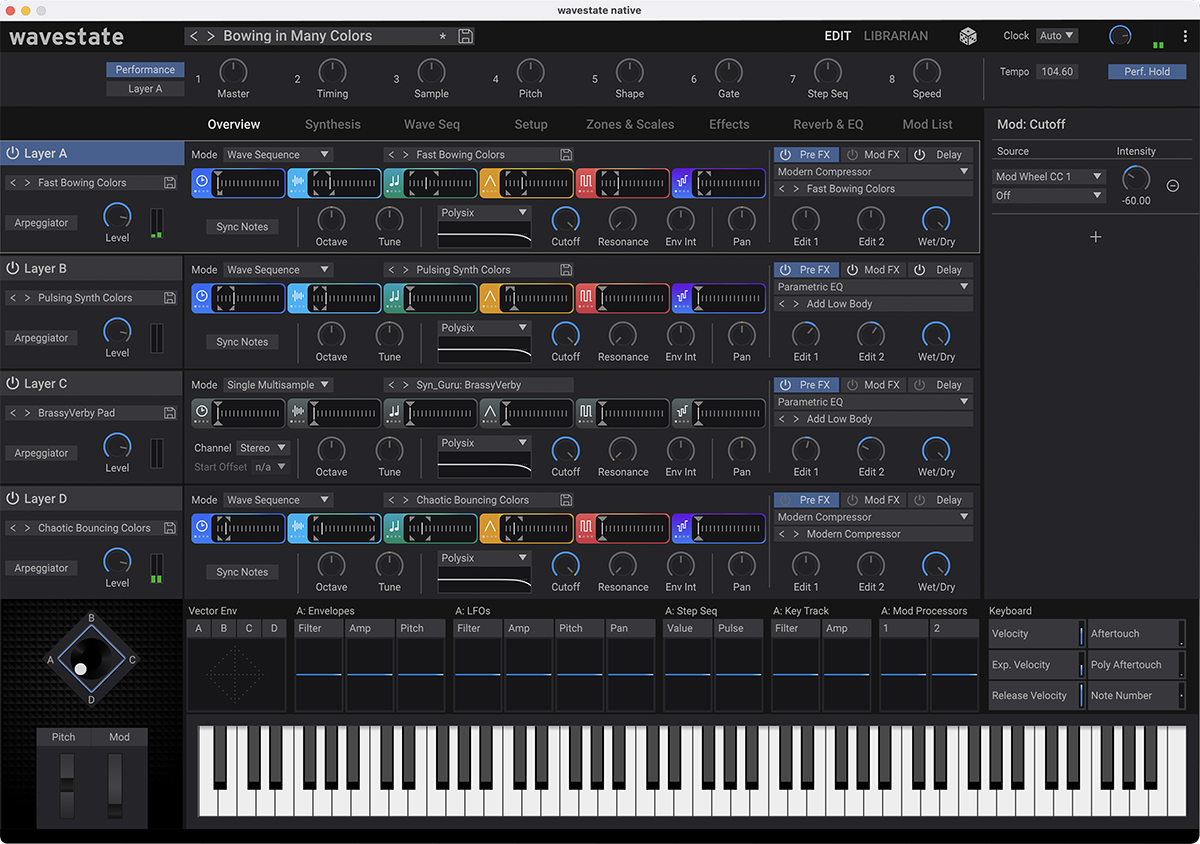
Task: Select Performance mod knob set button
Action: pyautogui.click(x=145, y=70)
